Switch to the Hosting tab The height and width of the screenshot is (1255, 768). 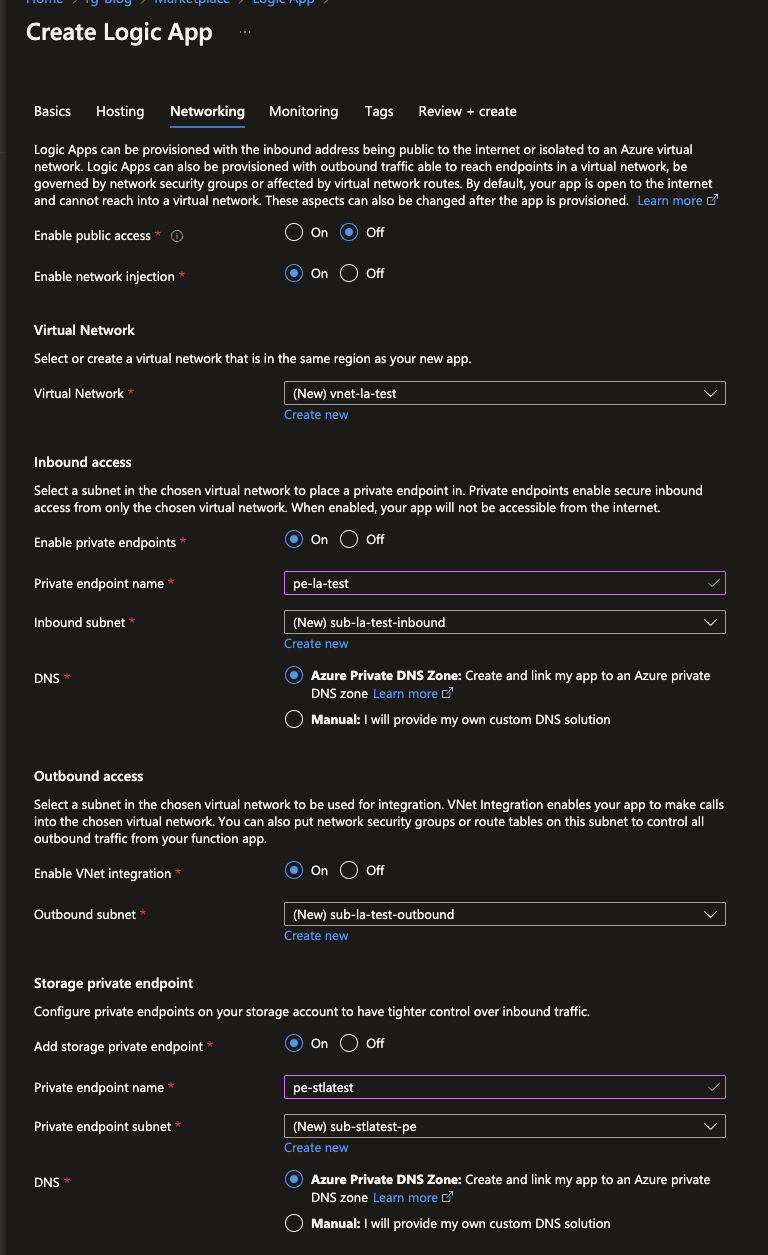(120, 111)
